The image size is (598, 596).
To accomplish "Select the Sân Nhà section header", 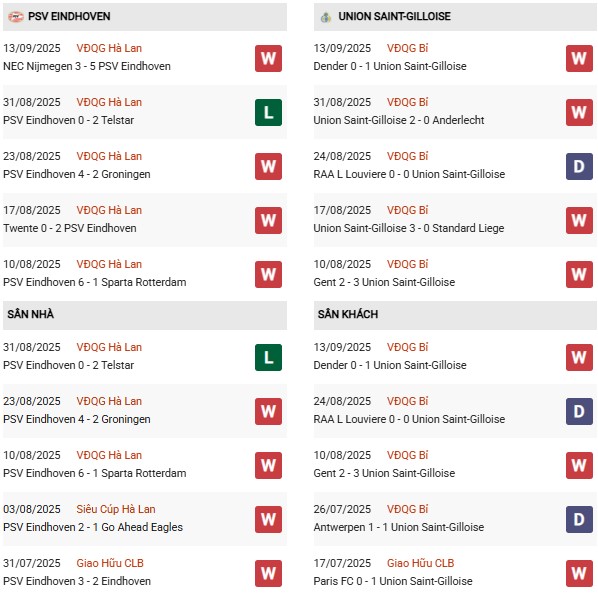I will (x=145, y=315).
